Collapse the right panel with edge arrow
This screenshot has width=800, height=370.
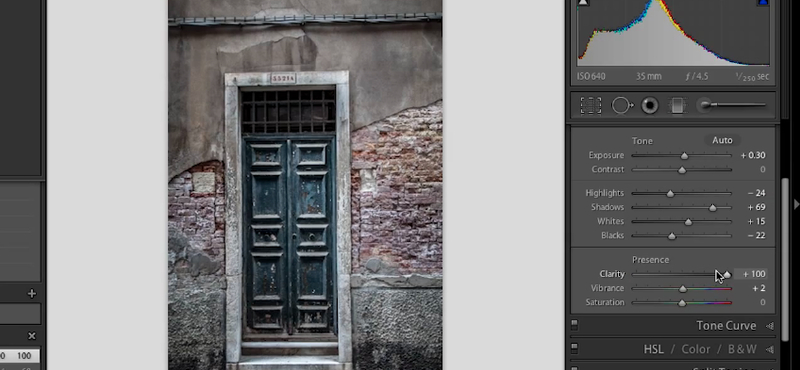(x=796, y=204)
